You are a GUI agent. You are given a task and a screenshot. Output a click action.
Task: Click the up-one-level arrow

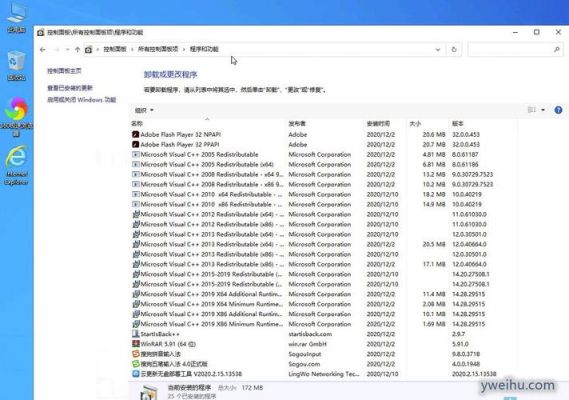pyautogui.click(x=77, y=49)
